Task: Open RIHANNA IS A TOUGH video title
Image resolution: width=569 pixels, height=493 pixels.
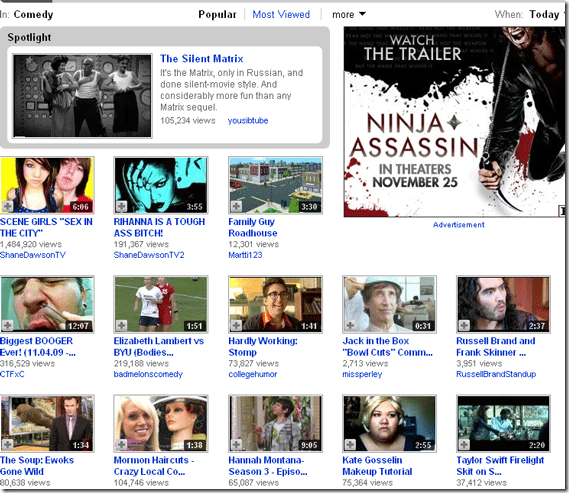Action: pos(159,227)
